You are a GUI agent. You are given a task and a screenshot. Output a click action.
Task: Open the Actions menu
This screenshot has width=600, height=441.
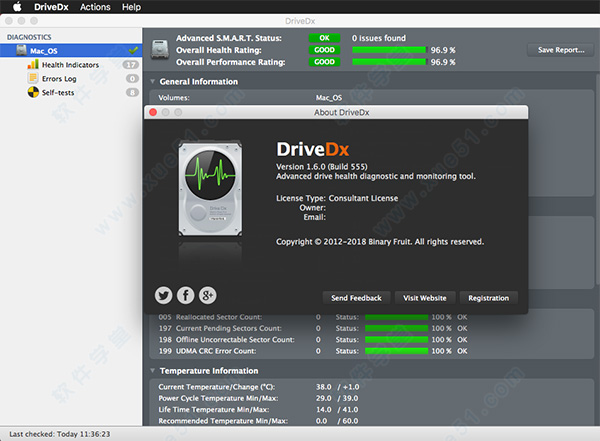95,7
